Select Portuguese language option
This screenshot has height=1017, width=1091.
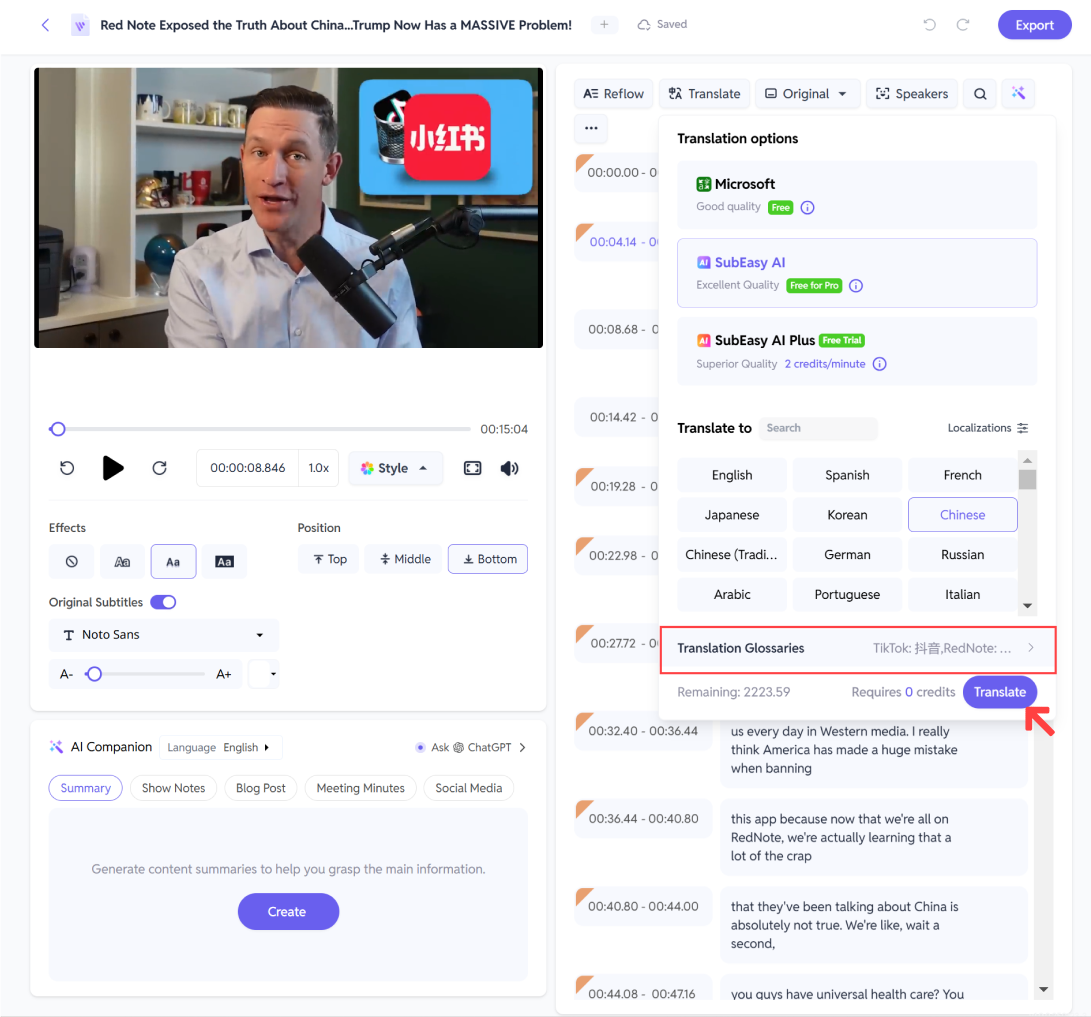[x=847, y=595]
